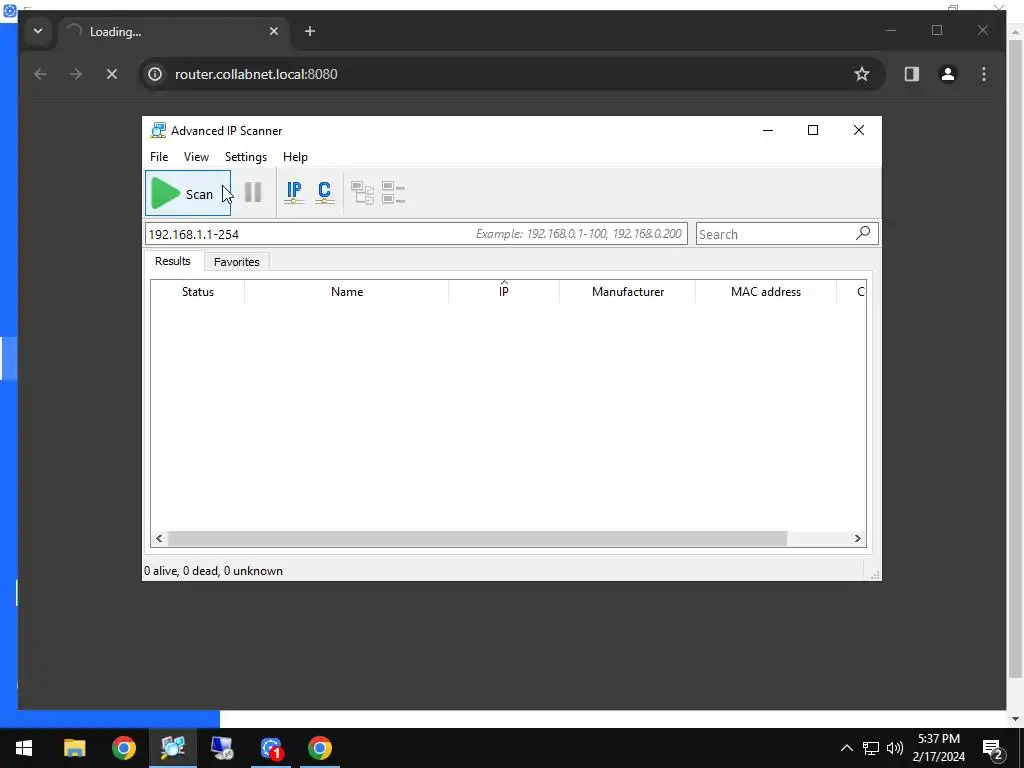Image resolution: width=1024 pixels, height=768 pixels.
Task: Sort results by IP column
Action: 504,292
